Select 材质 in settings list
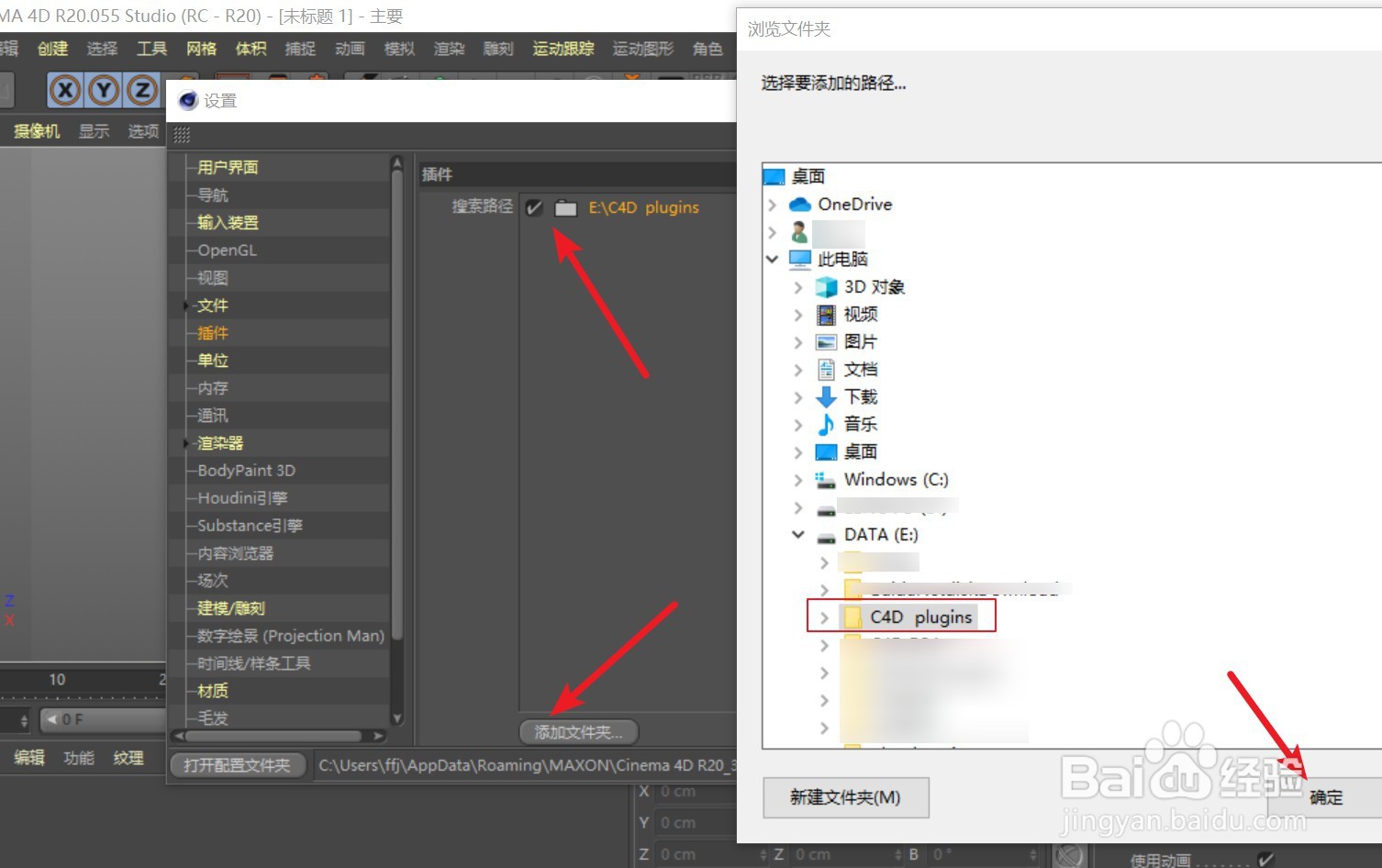The height and width of the screenshot is (868, 1382). [213, 691]
